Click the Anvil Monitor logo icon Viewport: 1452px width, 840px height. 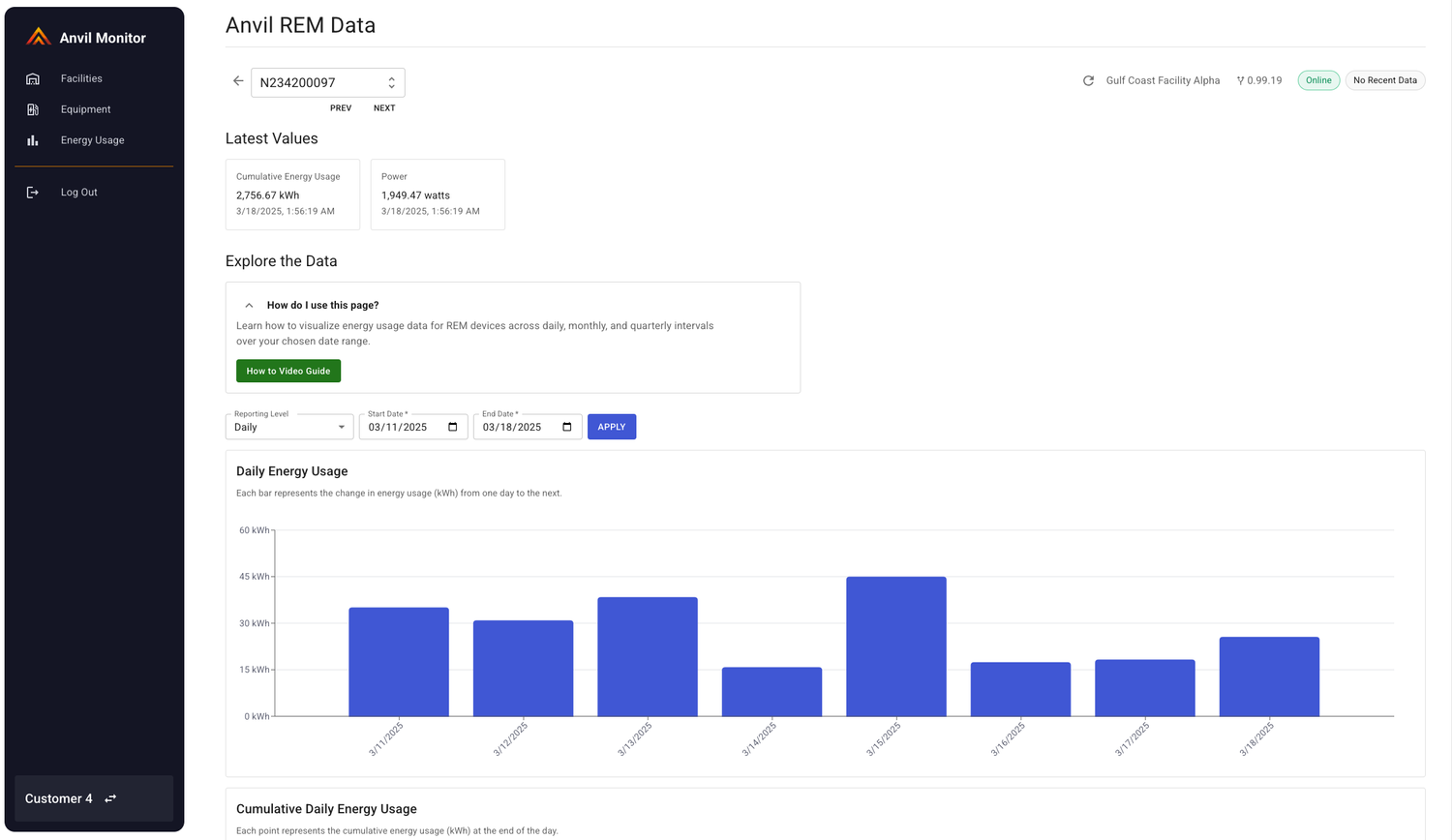click(x=38, y=37)
